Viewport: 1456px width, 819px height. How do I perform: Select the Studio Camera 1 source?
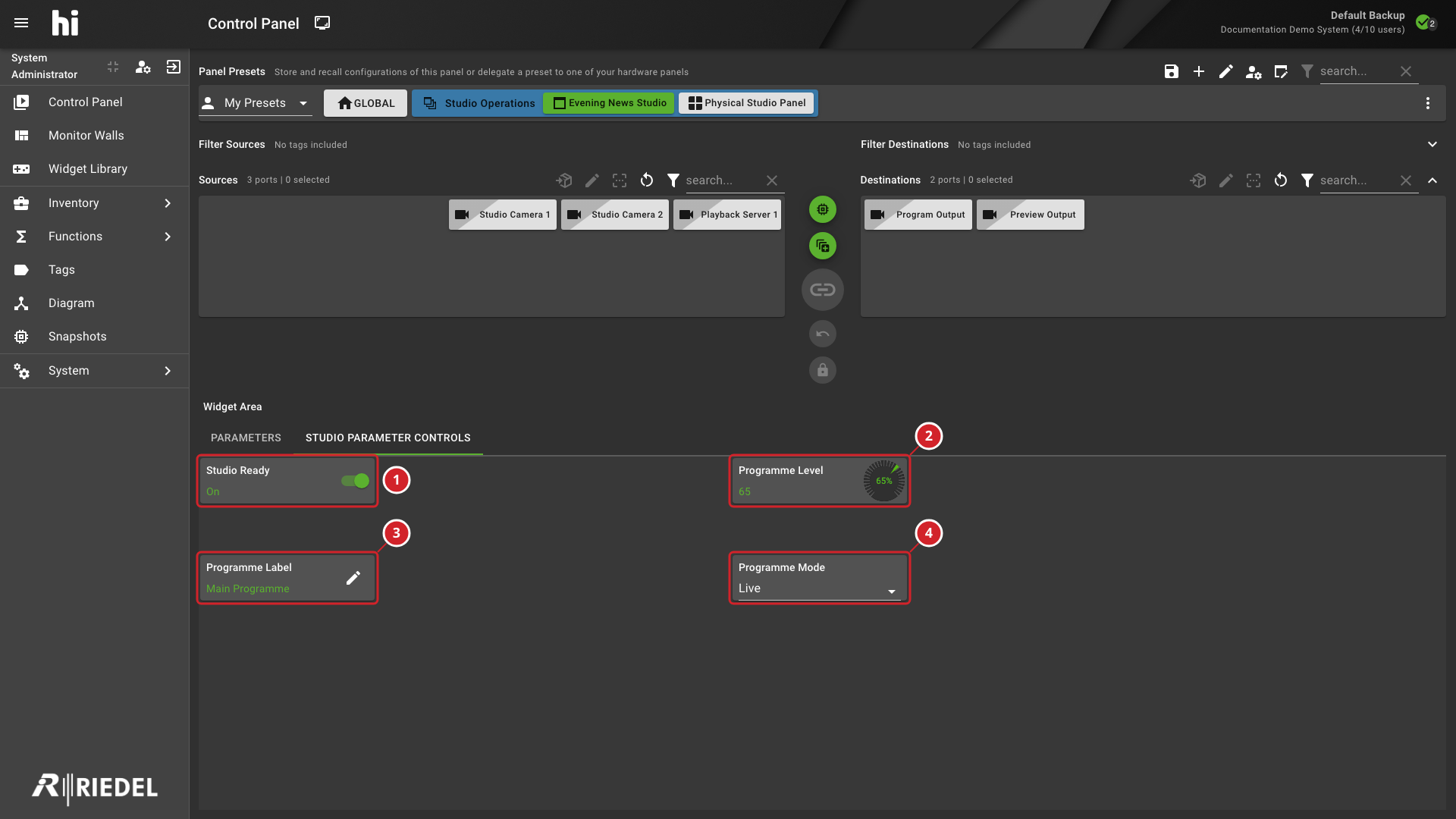(x=503, y=215)
